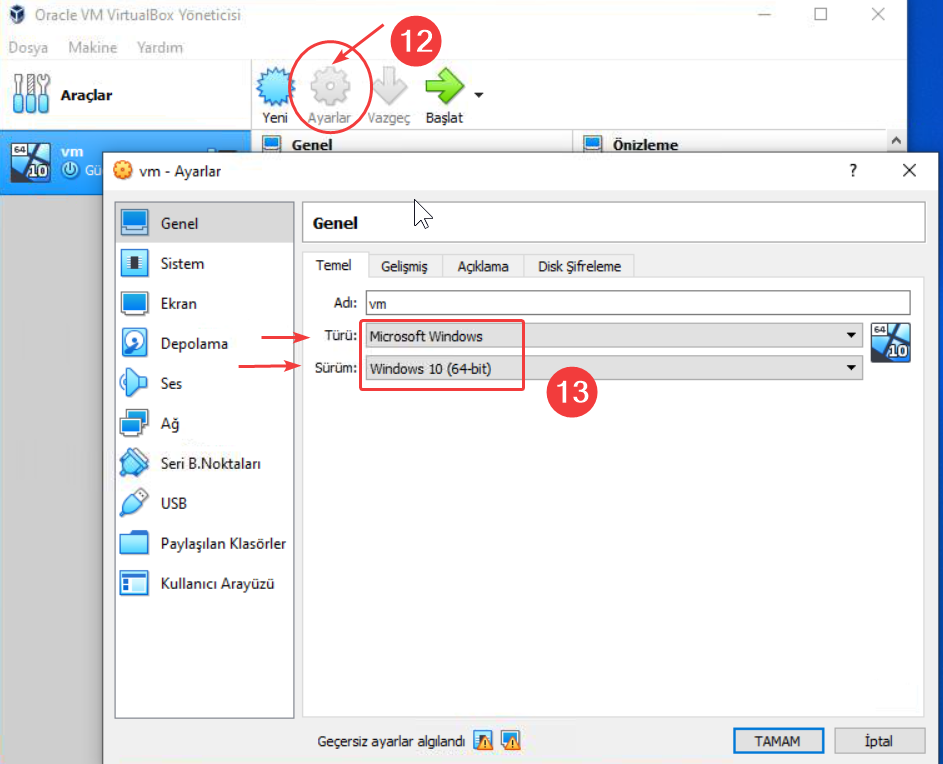
Task: Click the Araçlar label in the manager sidebar
Action: point(86,95)
